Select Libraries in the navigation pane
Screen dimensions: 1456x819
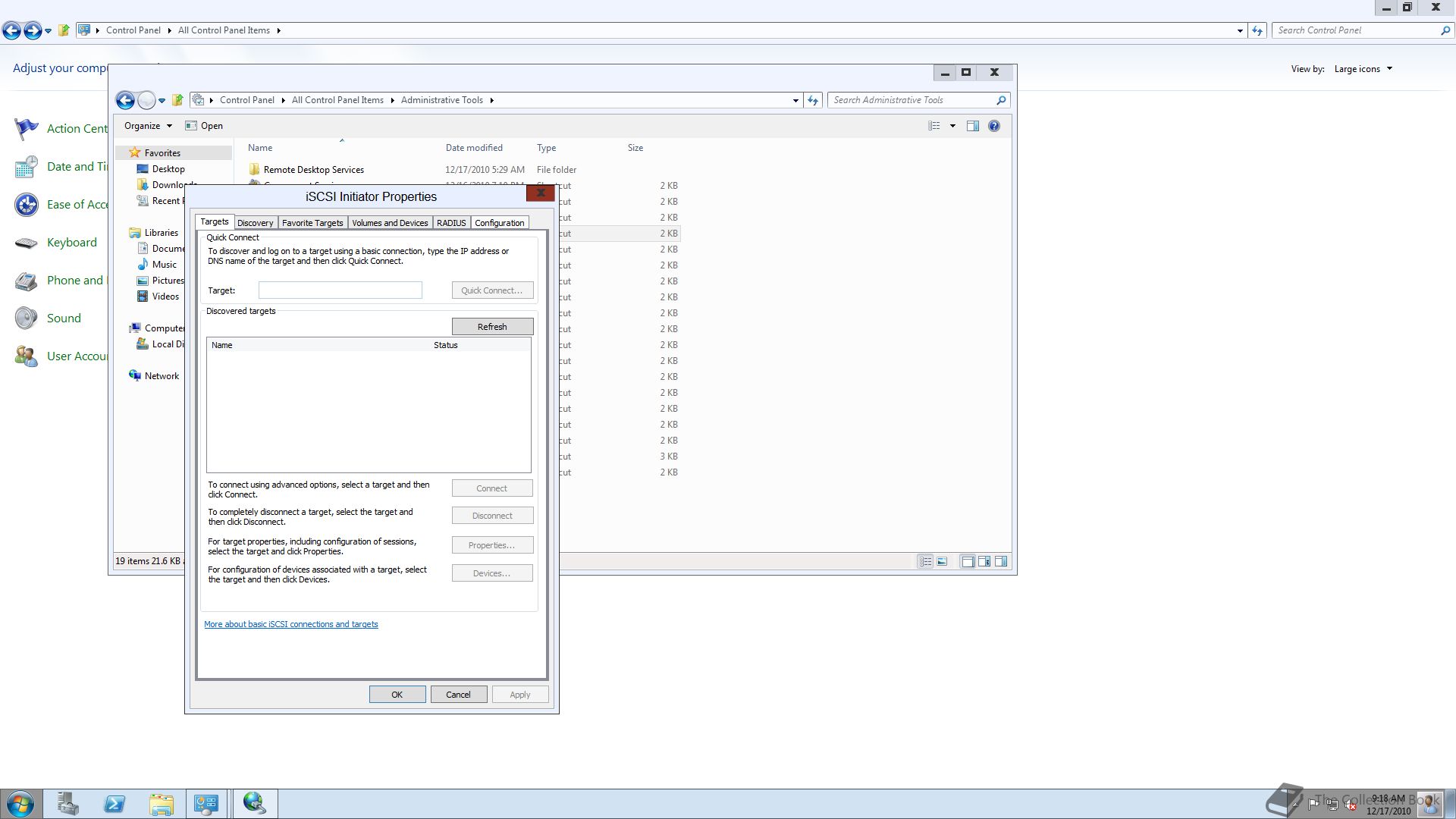coord(162,233)
